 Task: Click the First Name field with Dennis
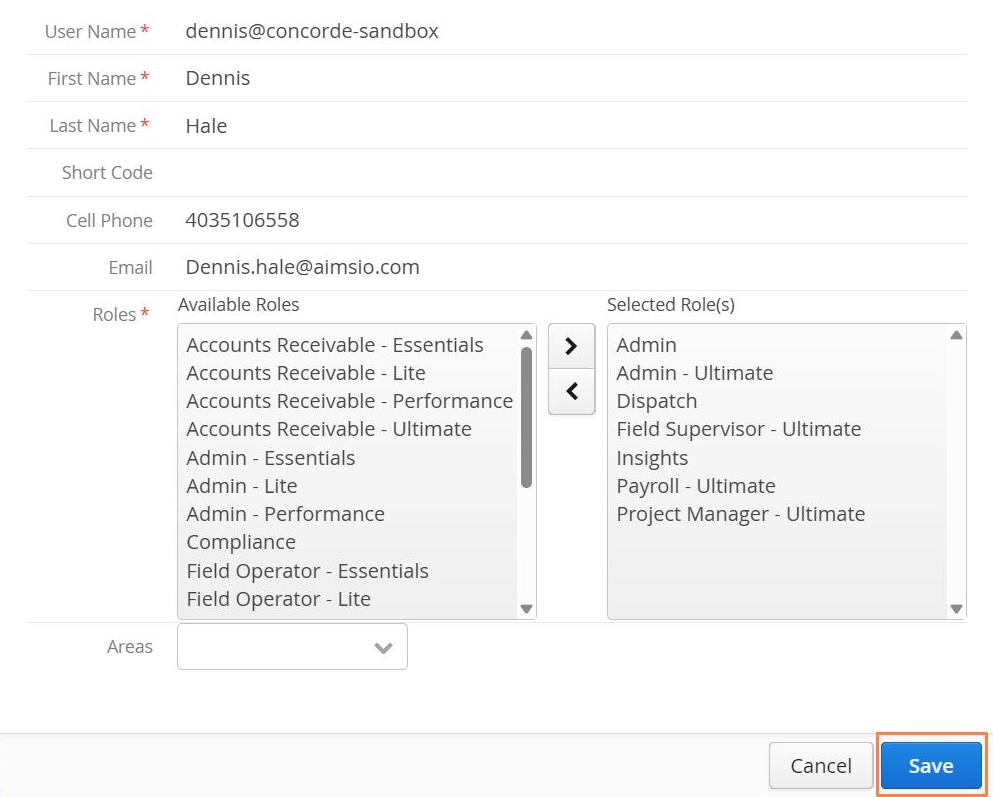[573, 78]
